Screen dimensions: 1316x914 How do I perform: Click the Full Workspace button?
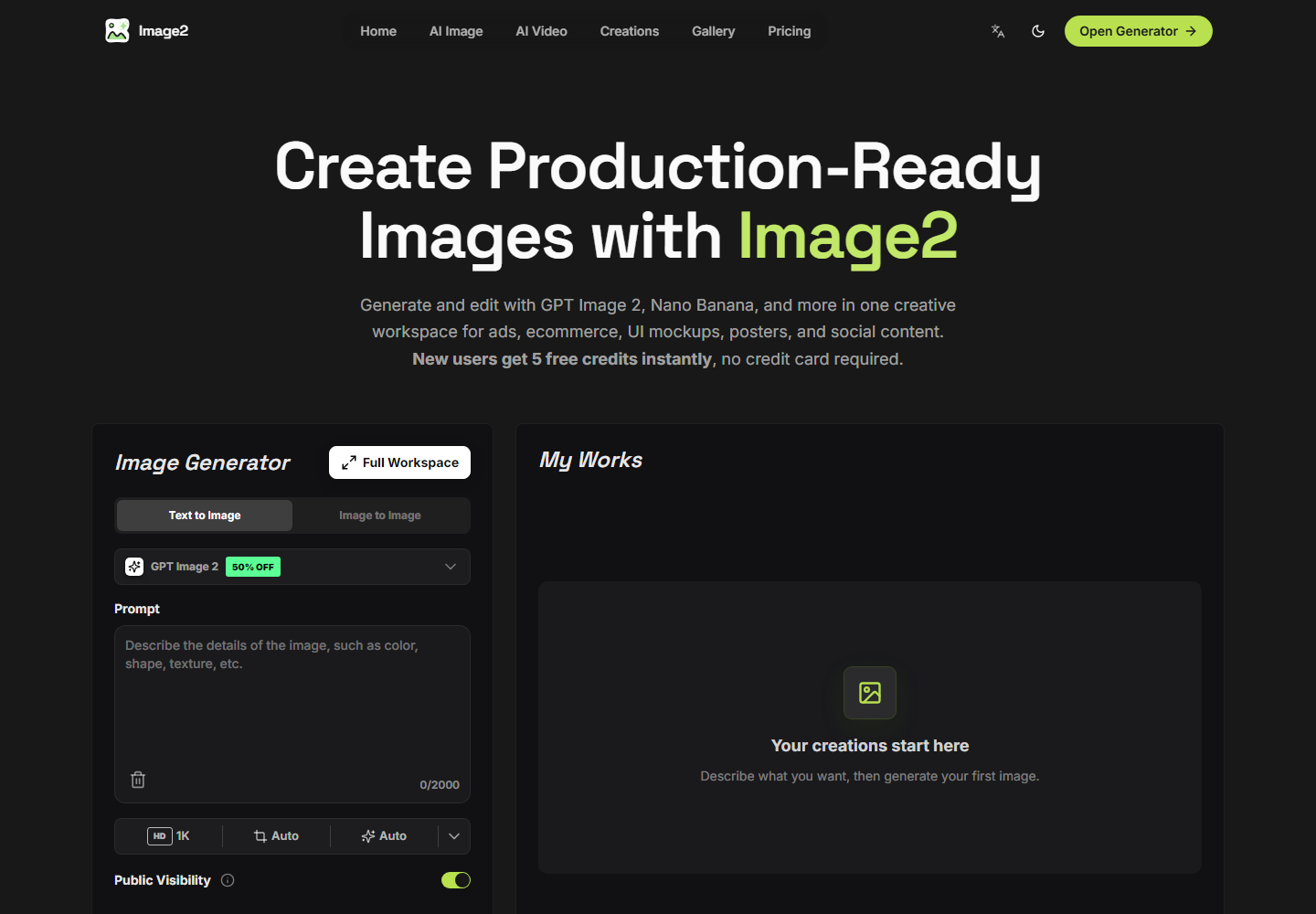399,462
